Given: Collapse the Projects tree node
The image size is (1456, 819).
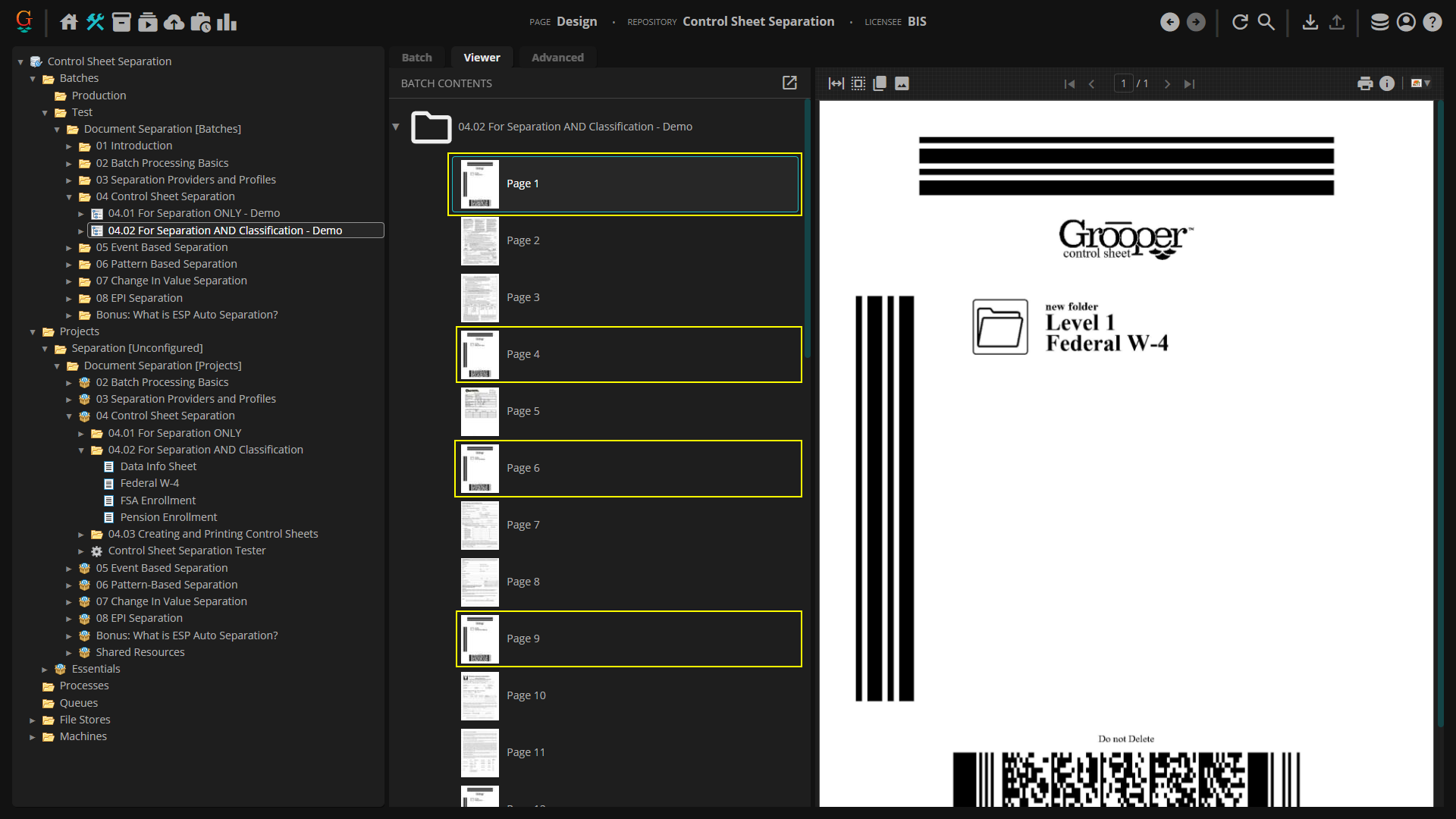Looking at the screenshot, I should coord(33,332).
